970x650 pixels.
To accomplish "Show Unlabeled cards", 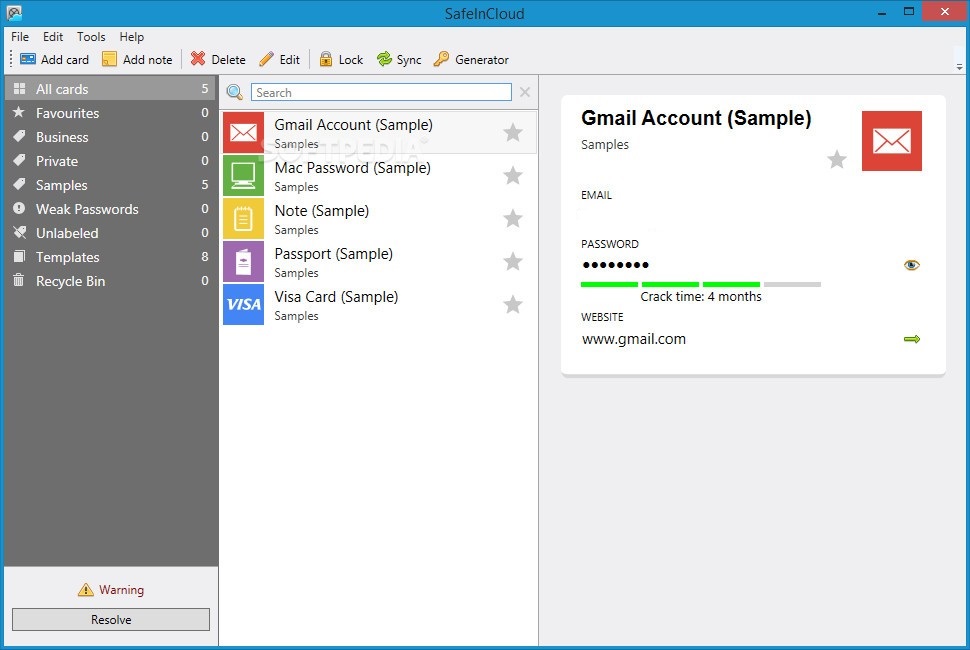I will (x=111, y=233).
